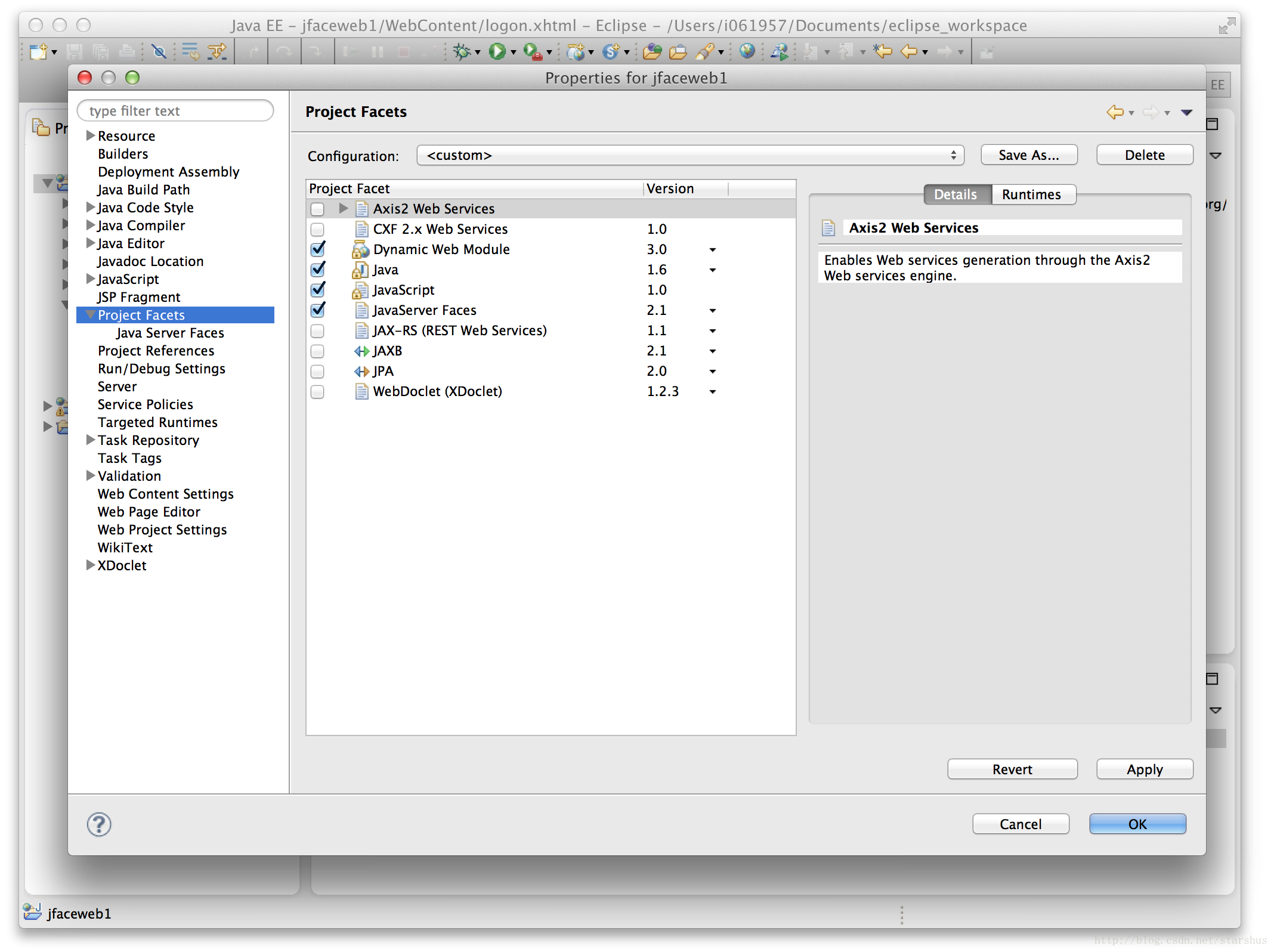Expand the Resource tree node
The height and width of the screenshot is (952, 1274).
tap(91, 135)
